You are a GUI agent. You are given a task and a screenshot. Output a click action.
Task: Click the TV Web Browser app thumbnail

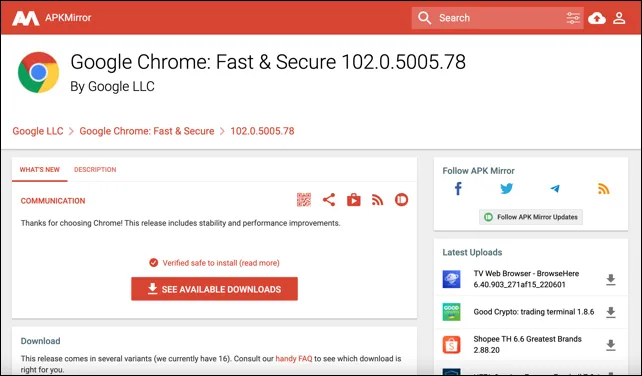point(452,279)
